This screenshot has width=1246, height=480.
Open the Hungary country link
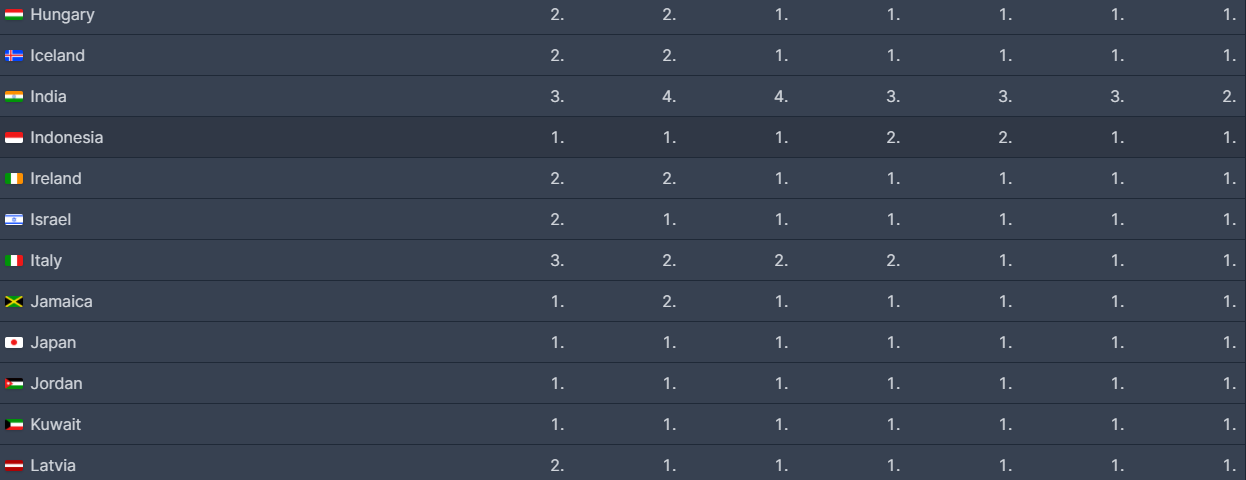pos(62,15)
